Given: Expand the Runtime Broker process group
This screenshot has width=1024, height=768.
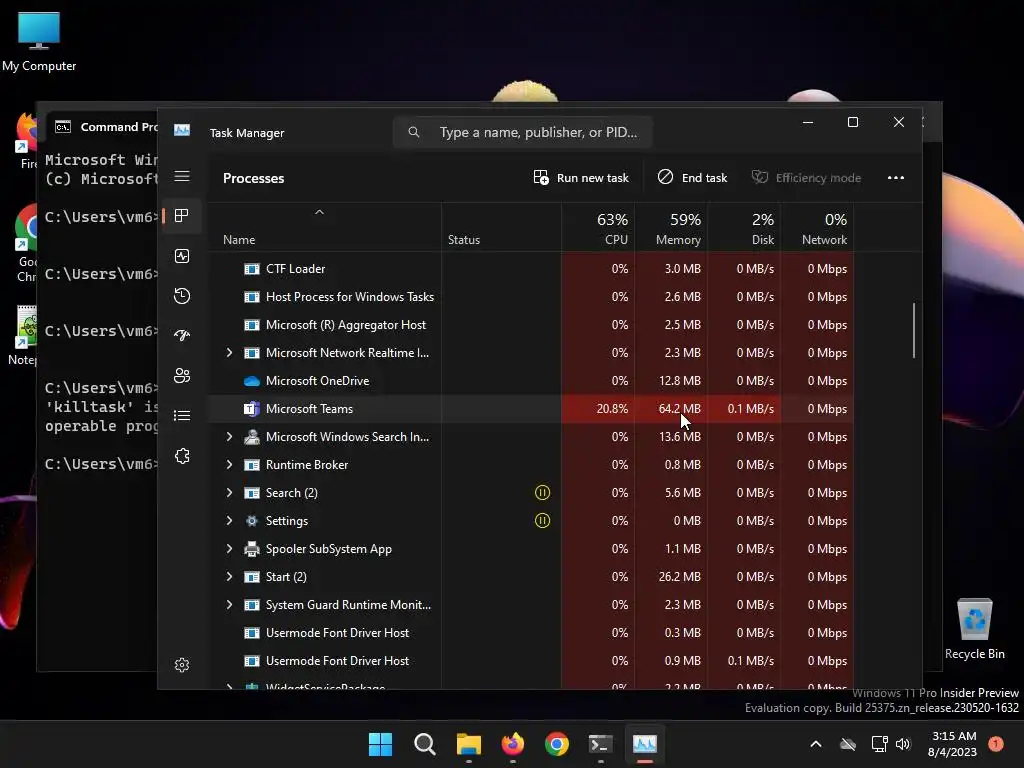Looking at the screenshot, I should [229, 465].
